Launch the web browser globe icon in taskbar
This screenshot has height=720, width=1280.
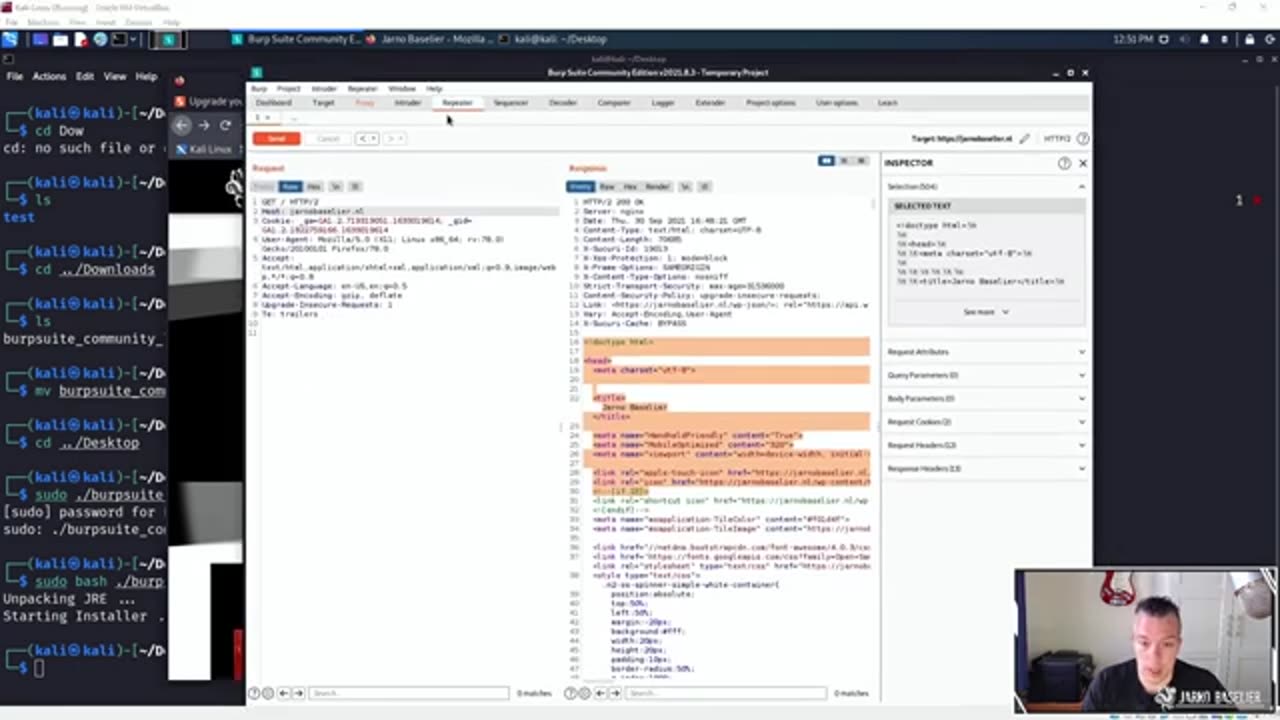[99, 40]
